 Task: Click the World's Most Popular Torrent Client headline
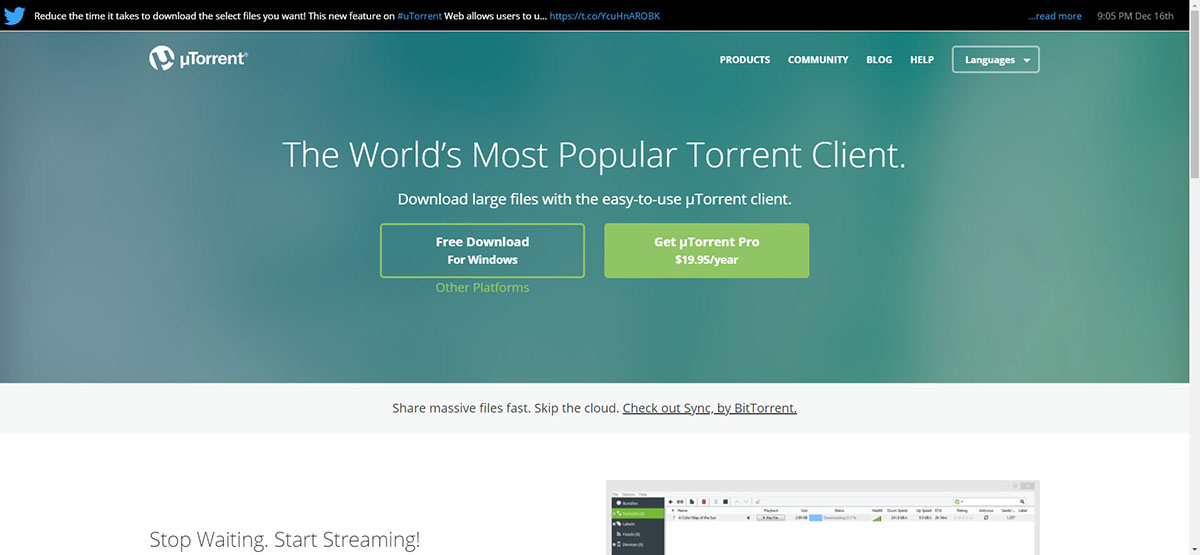(594, 155)
